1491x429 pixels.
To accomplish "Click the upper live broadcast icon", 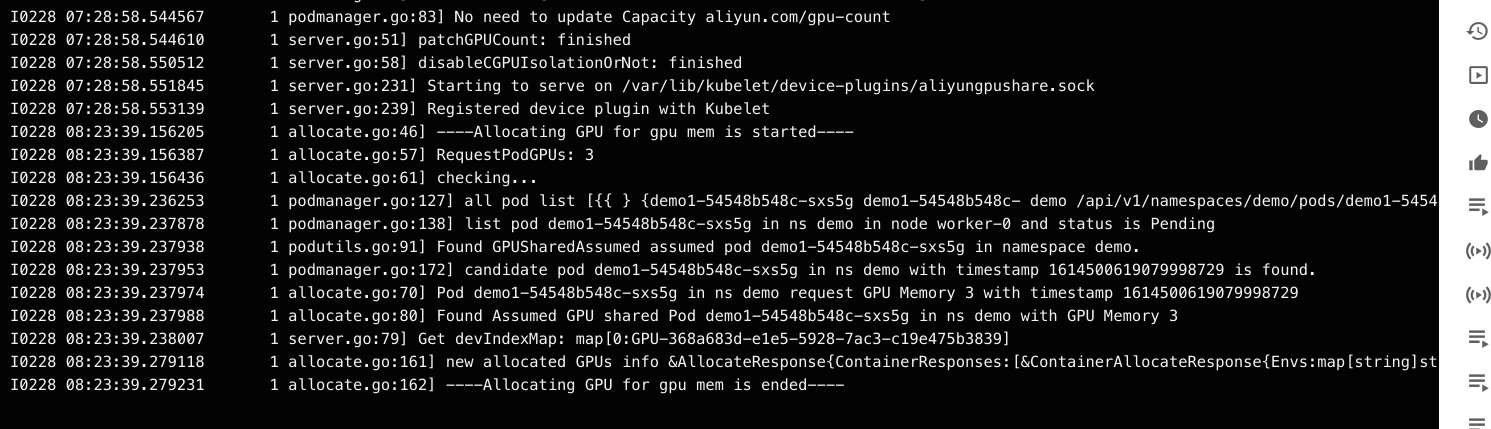I will [x=1477, y=250].
